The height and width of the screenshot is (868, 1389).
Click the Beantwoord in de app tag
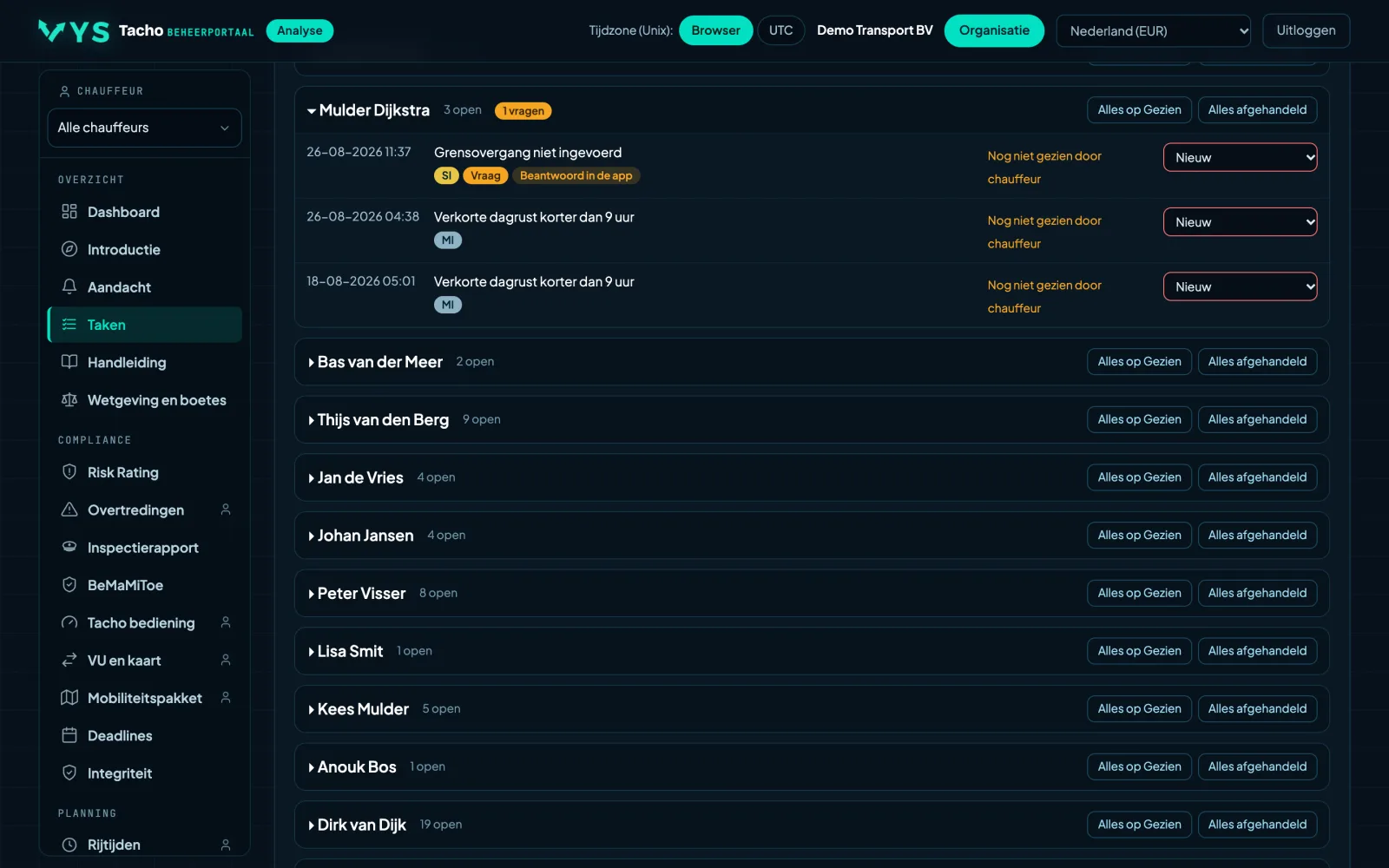pos(576,175)
